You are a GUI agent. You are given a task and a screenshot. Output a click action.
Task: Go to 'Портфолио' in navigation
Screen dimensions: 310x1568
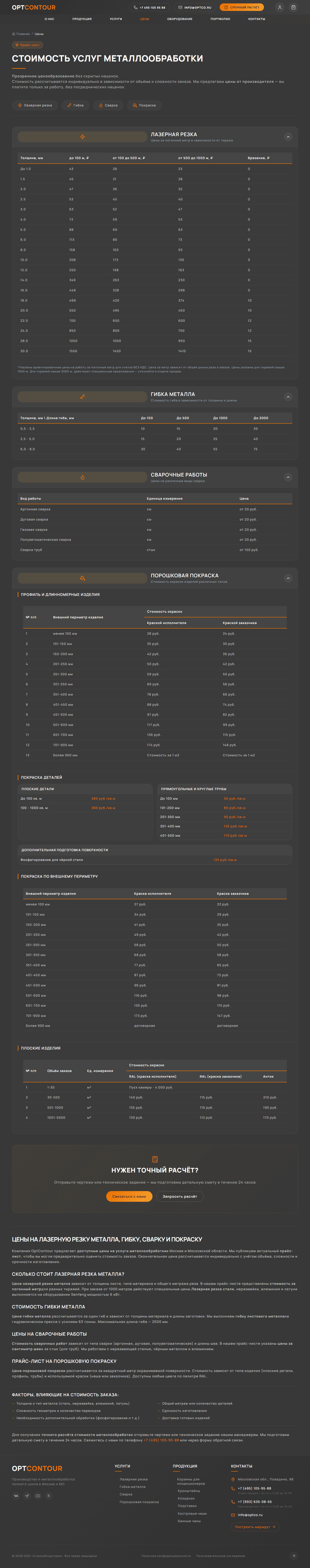coord(220,19)
